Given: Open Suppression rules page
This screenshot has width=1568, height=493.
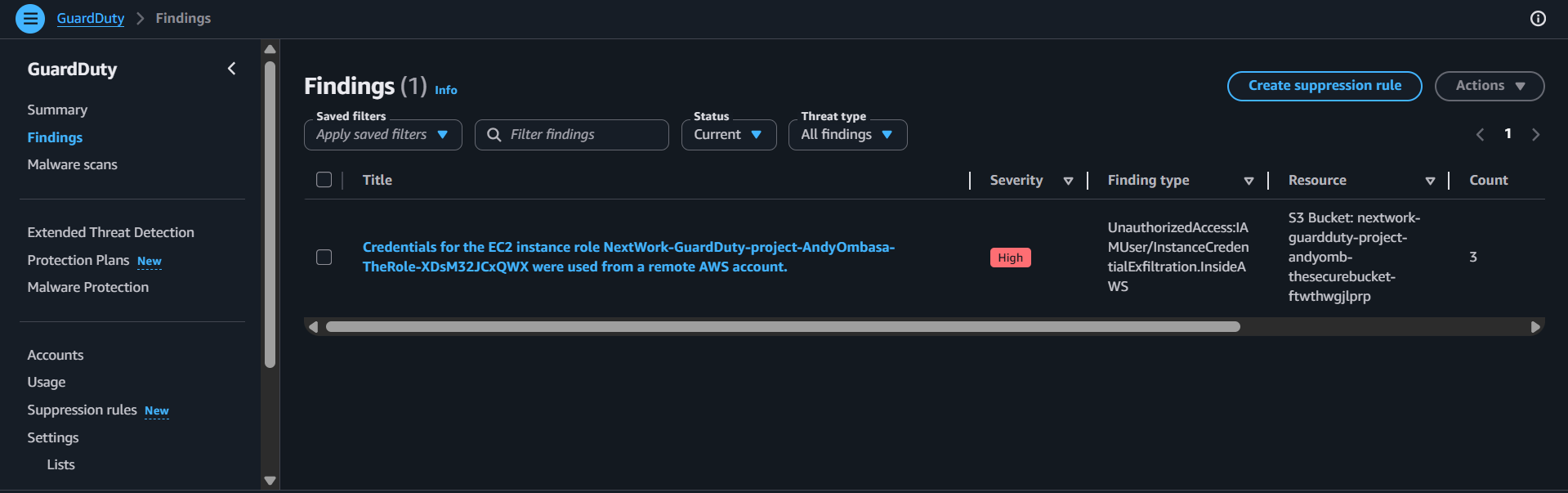Looking at the screenshot, I should pos(82,410).
